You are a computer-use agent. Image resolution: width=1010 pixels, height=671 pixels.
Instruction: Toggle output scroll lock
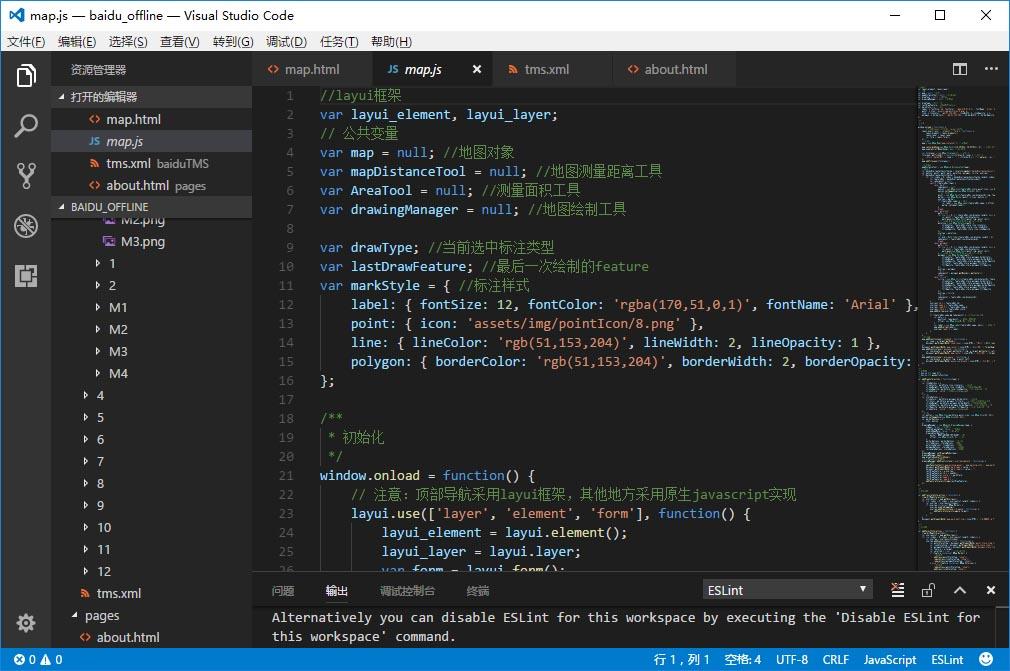[x=928, y=590]
